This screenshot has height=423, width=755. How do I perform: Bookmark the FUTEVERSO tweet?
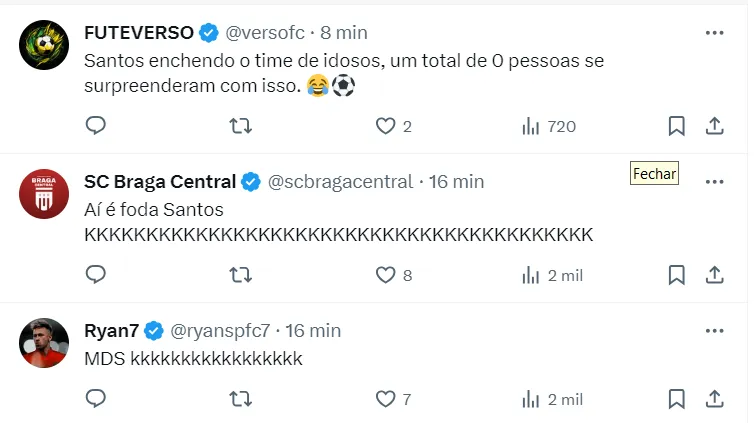pos(676,126)
